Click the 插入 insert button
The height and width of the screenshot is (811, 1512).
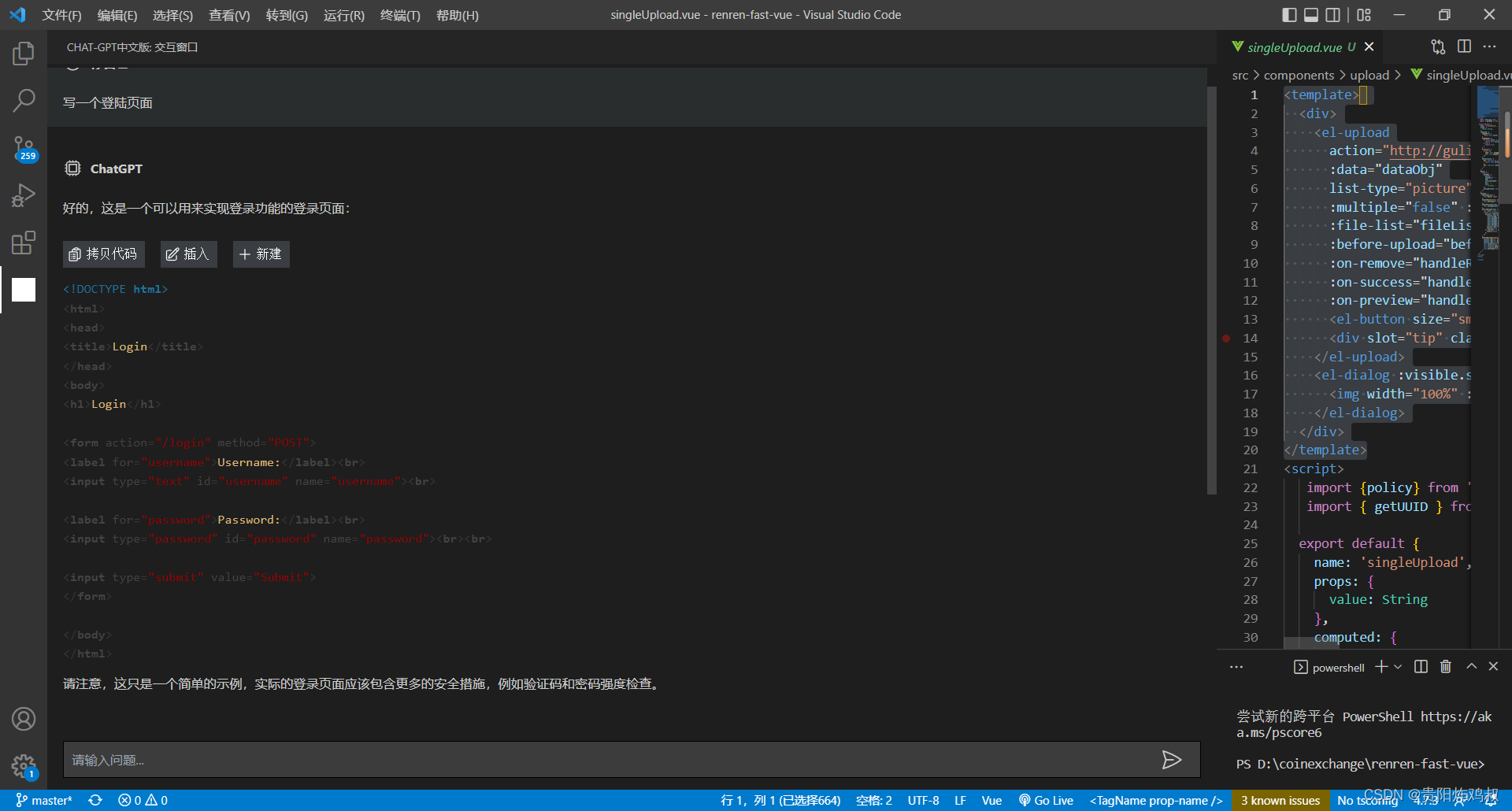pyautogui.click(x=189, y=254)
